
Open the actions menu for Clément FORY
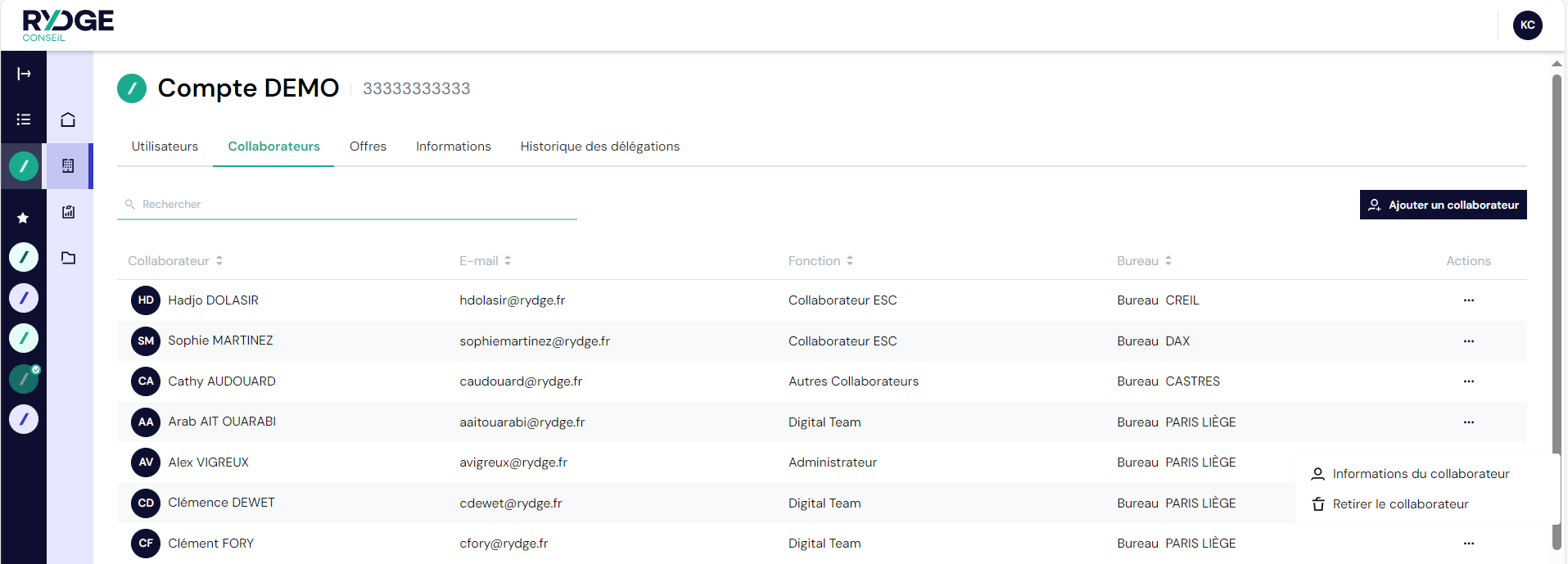[1468, 544]
